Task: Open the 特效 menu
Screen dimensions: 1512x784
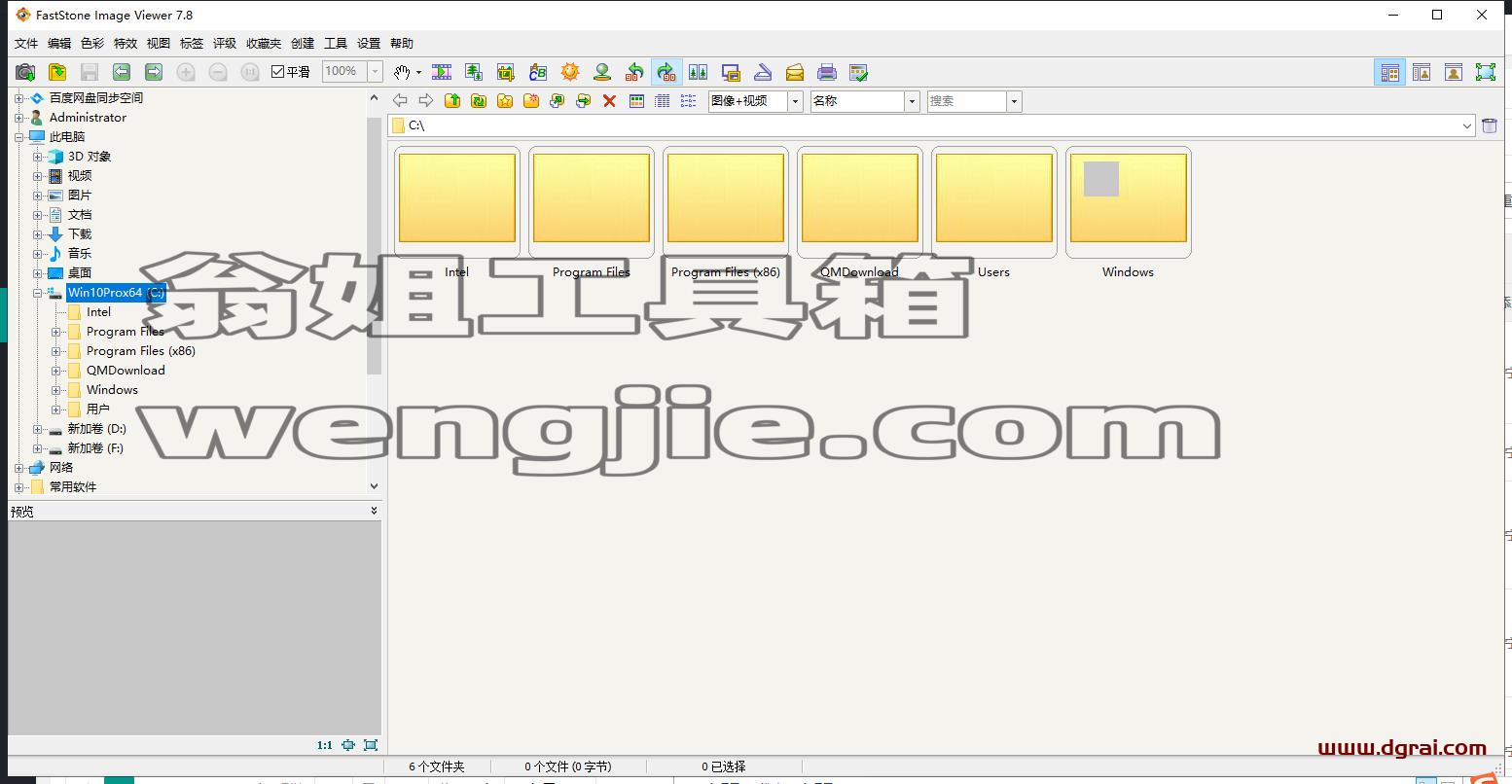Action: [x=126, y=44]
